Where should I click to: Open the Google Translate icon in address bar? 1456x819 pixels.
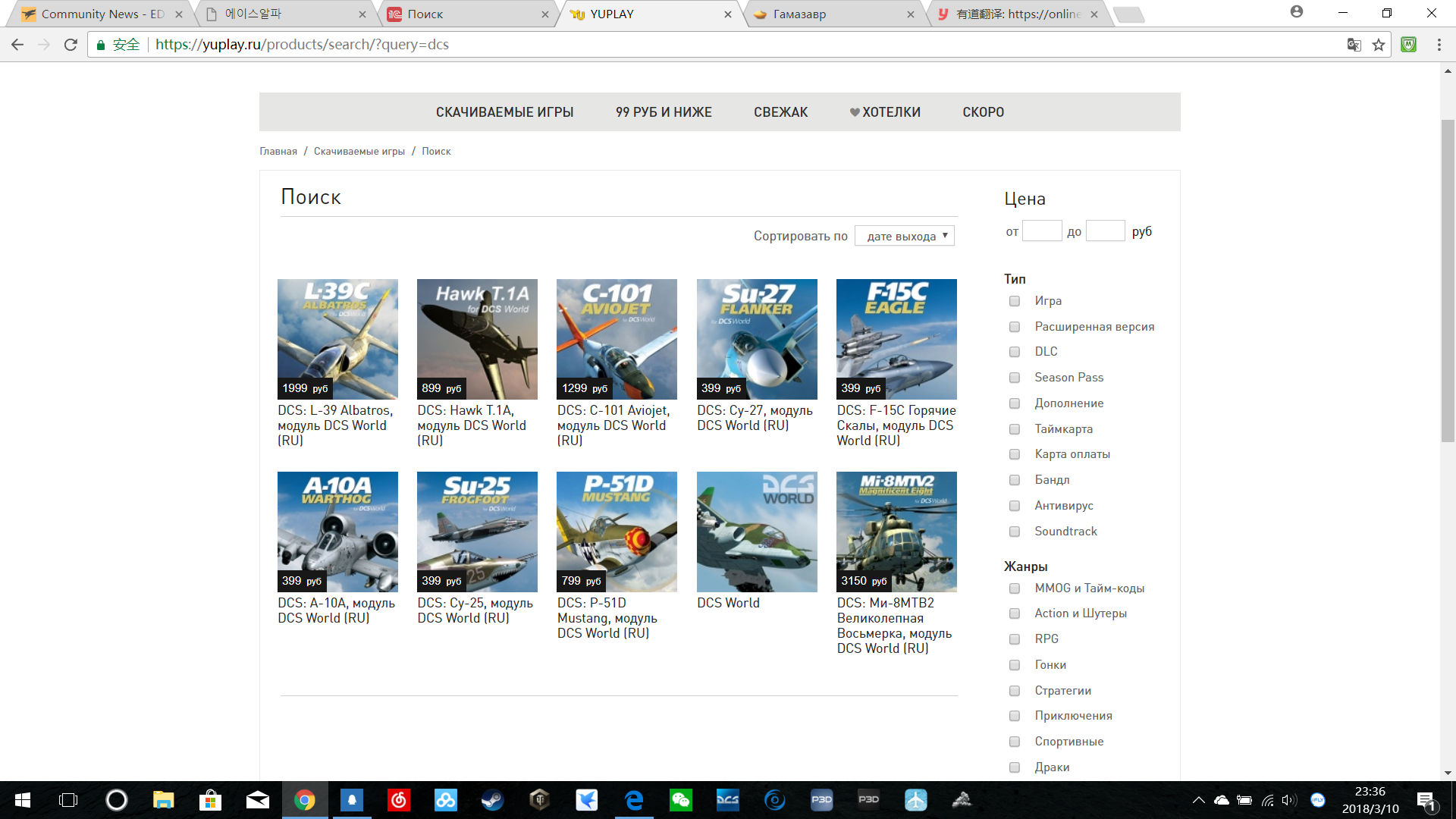1354,45
